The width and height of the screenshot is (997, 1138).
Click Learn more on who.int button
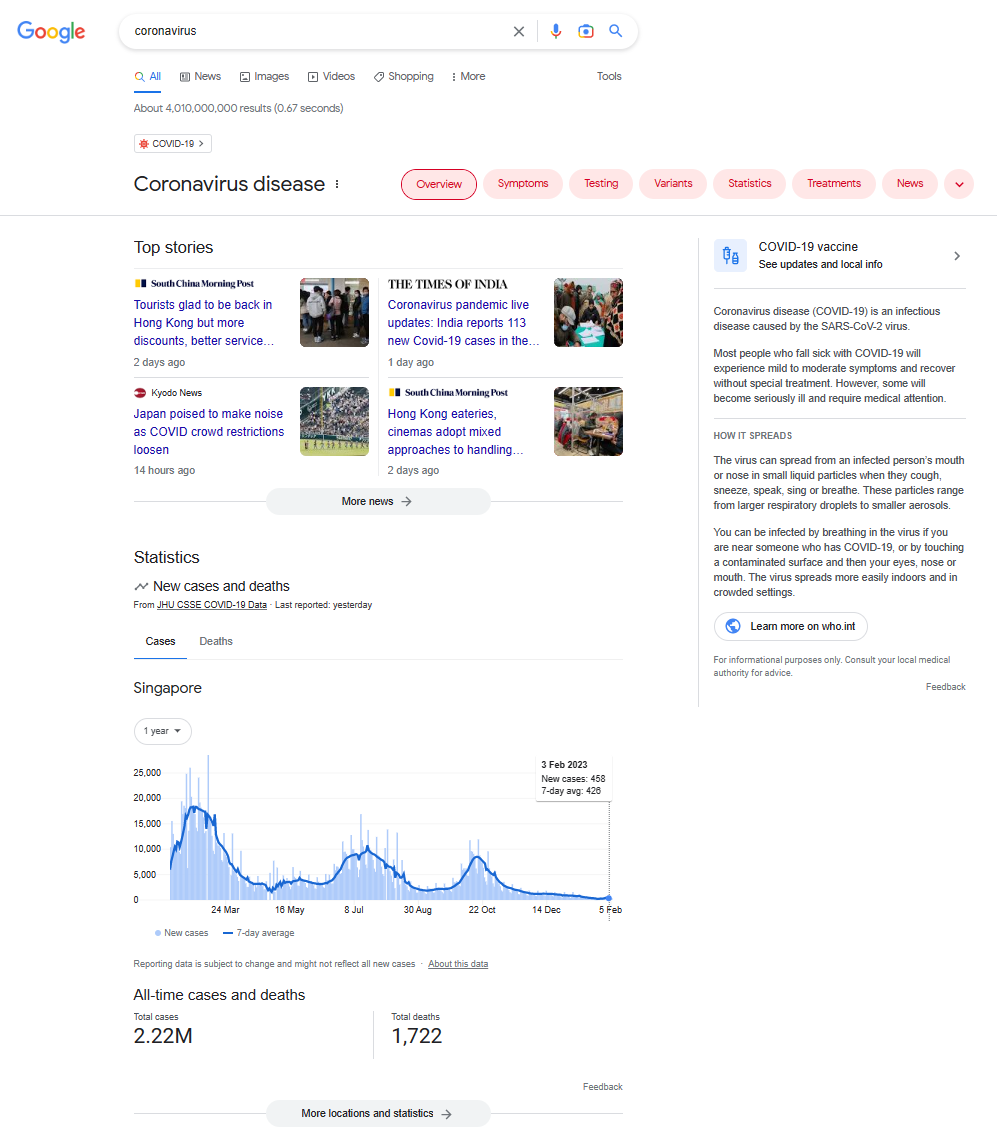(x=791, y=626)
